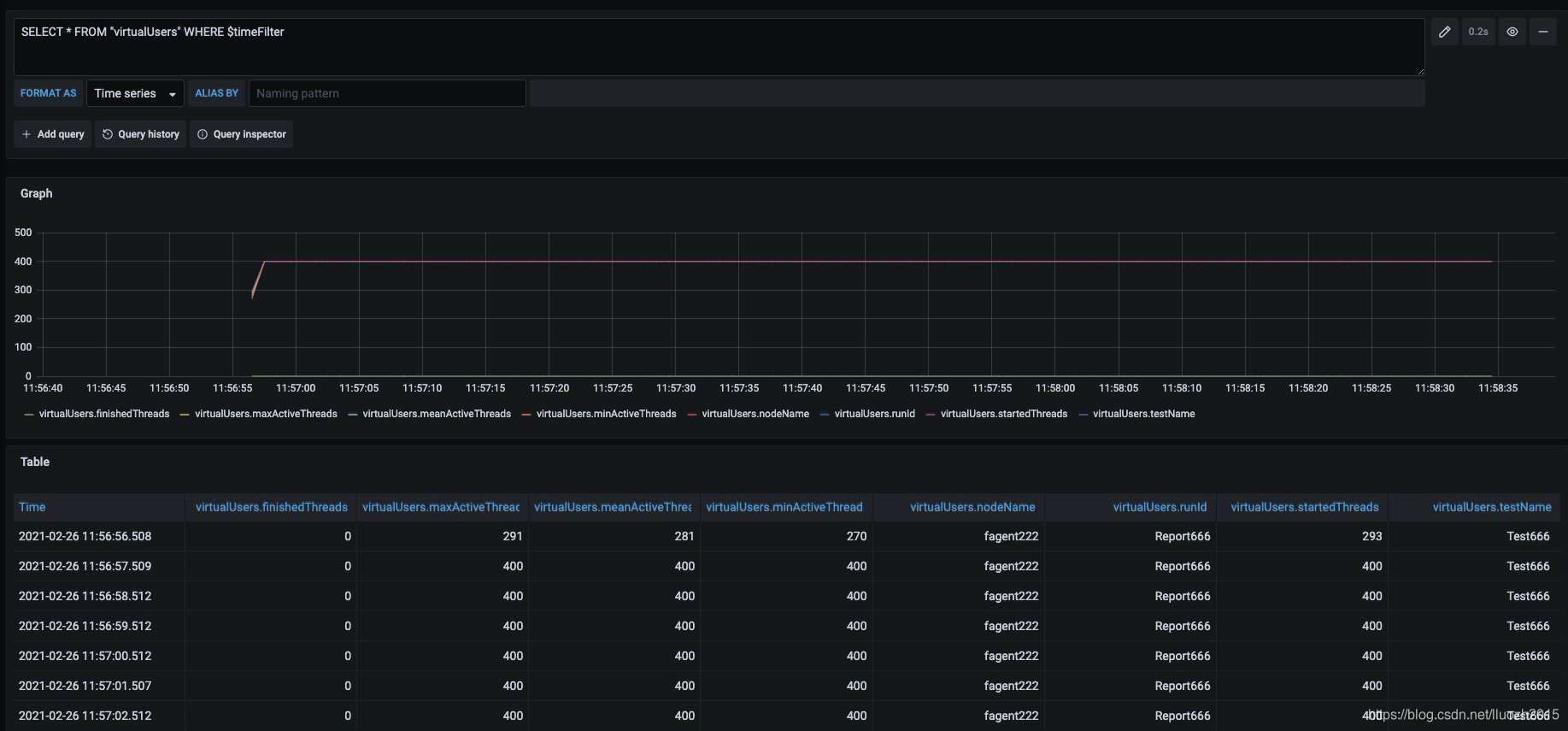Image resolution: width=1568 pixels, height=731 pixels.
Task: Sort by virtualUsers.finishedThreads column header
Action: [x=271, y=507]
